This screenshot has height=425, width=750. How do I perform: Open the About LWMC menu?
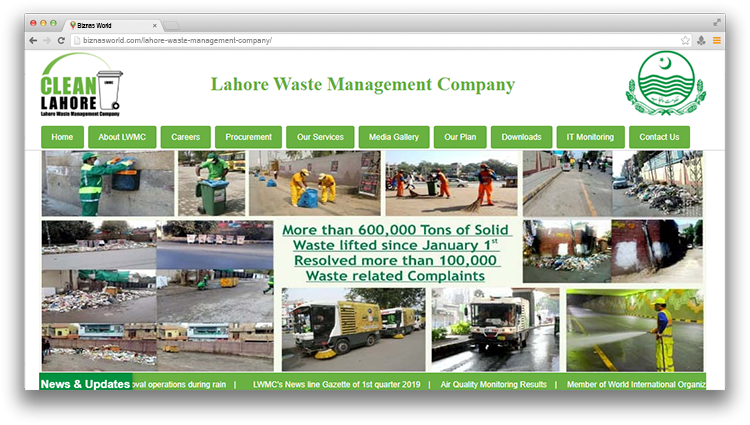pyautogui.click(x=122, y=137)
